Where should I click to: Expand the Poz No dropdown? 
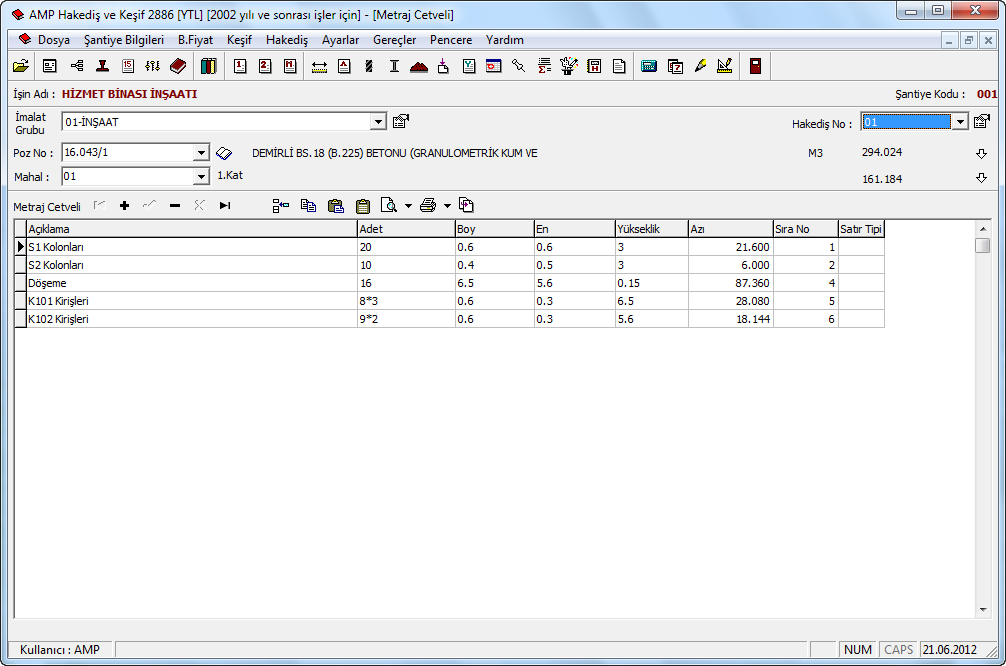201,154
